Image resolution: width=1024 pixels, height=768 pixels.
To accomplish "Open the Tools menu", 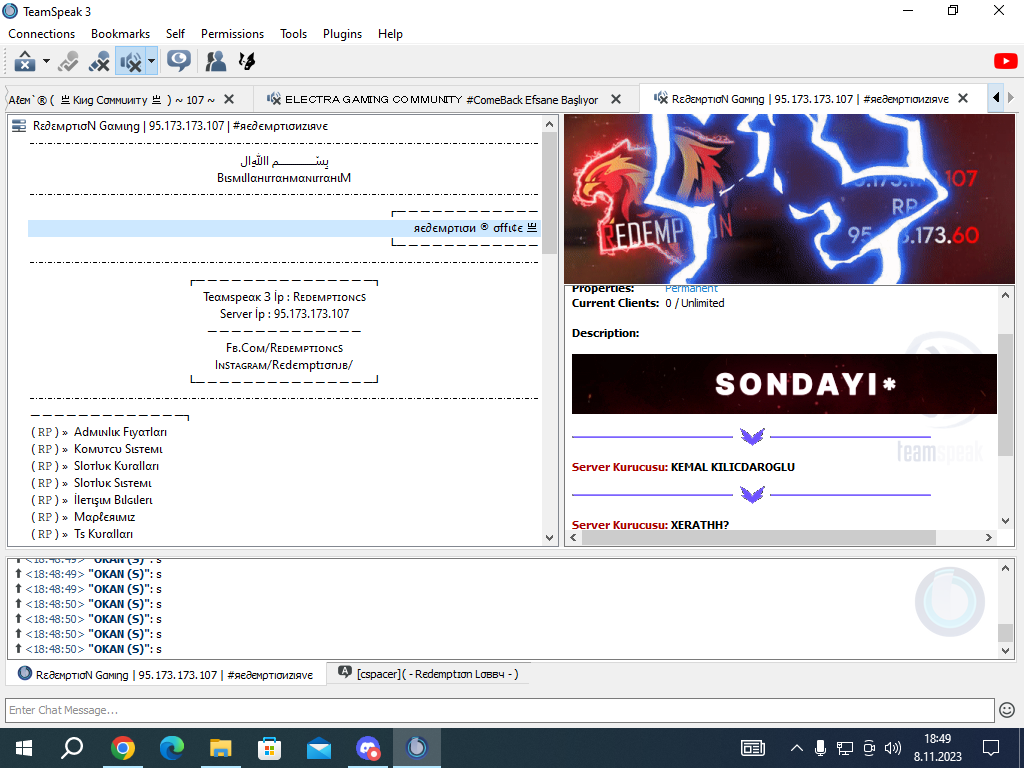I will pyautogui.click(x=293, y=34).
